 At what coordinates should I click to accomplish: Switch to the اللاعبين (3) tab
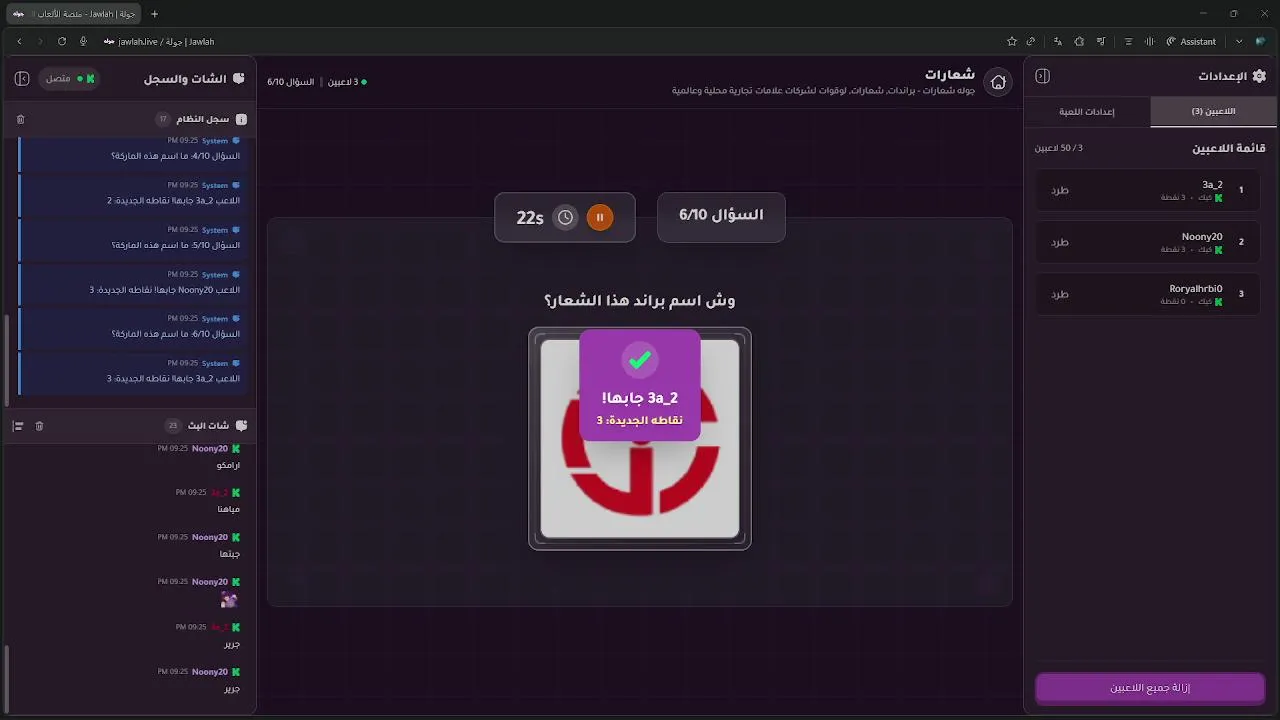pos(1213,111)
